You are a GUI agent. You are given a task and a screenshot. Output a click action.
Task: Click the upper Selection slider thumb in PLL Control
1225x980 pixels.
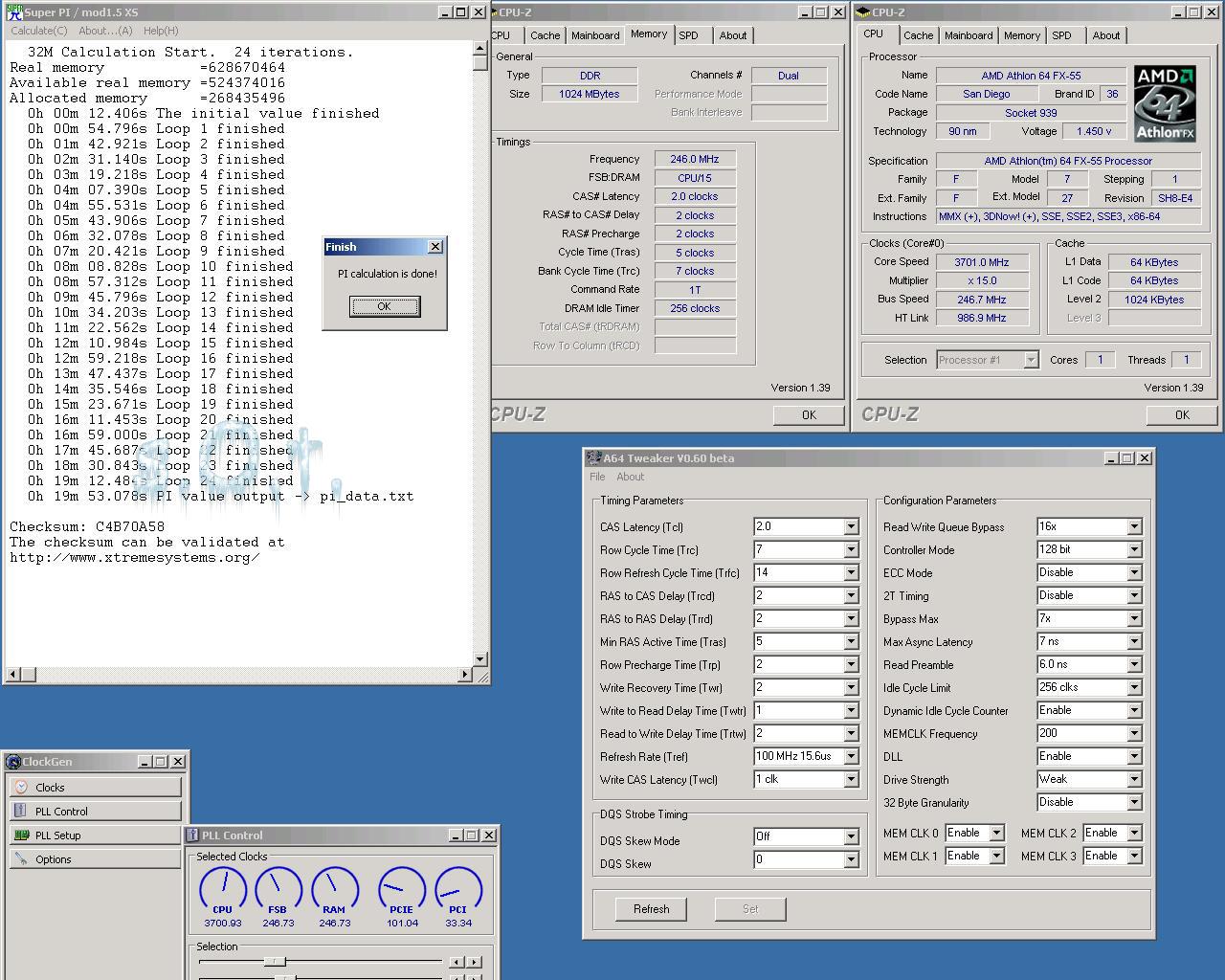click(x=275, y=961)
